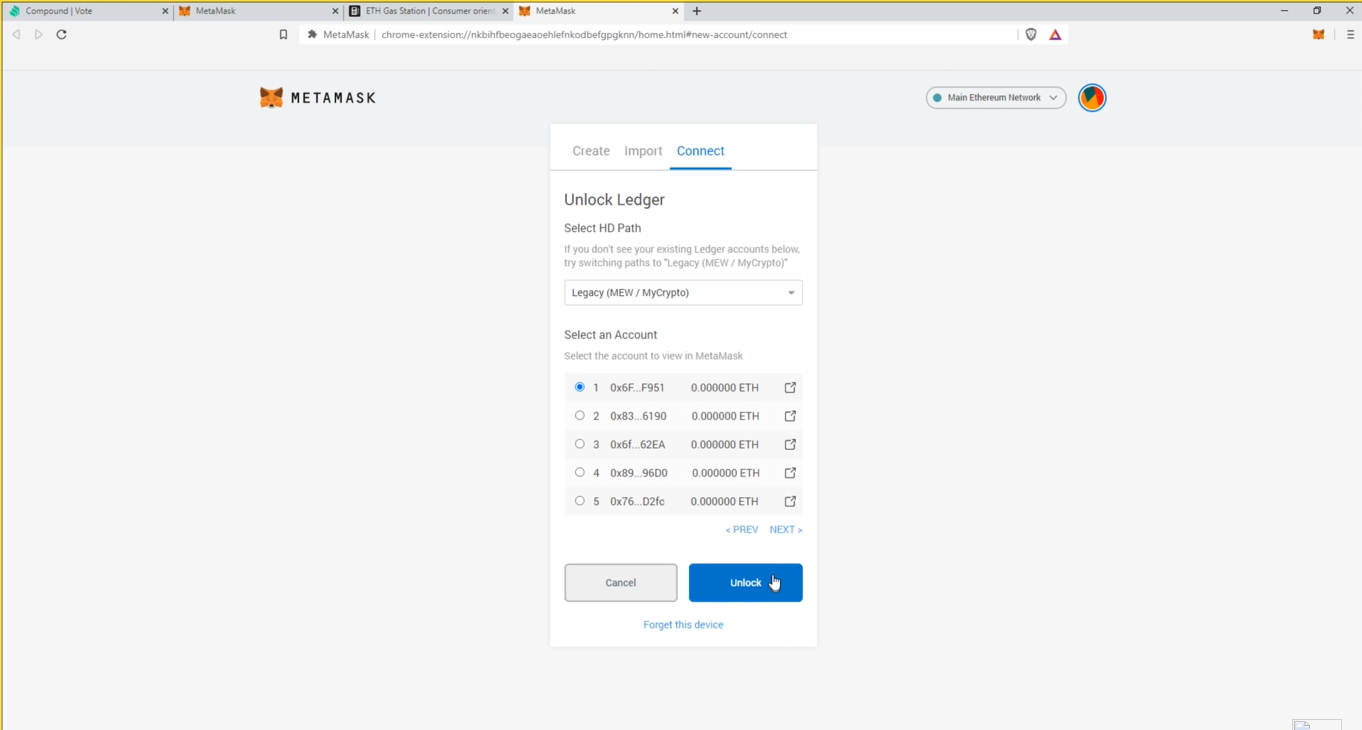Click the Unlock button
This screenshot has height=730, width=1362.
[745, 583]
